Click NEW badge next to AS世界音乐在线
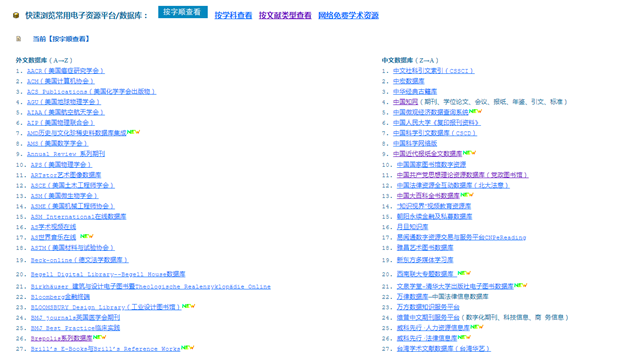This screenshot has width=640, height=360. click(x=87, y=236)
